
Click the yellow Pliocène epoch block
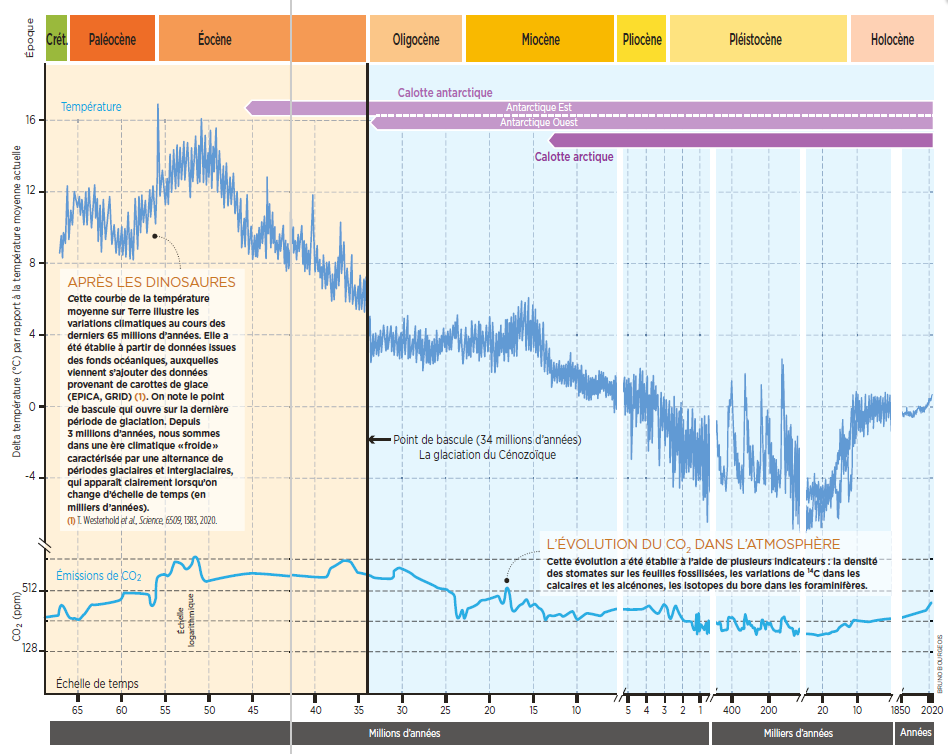pos(641,40)
